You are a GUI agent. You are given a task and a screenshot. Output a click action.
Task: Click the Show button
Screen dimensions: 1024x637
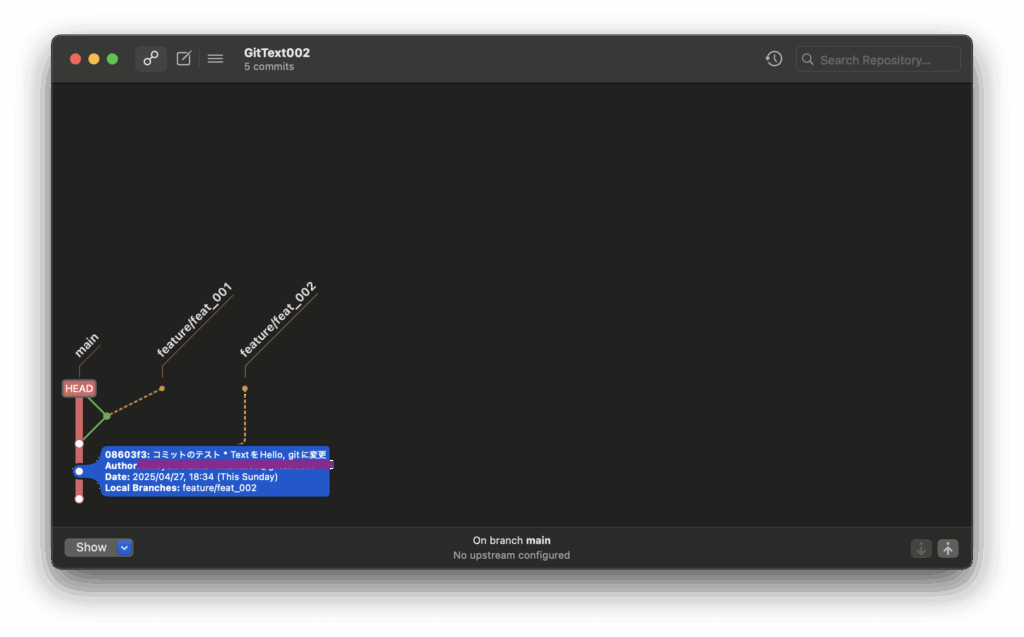[x=91, y=547]
